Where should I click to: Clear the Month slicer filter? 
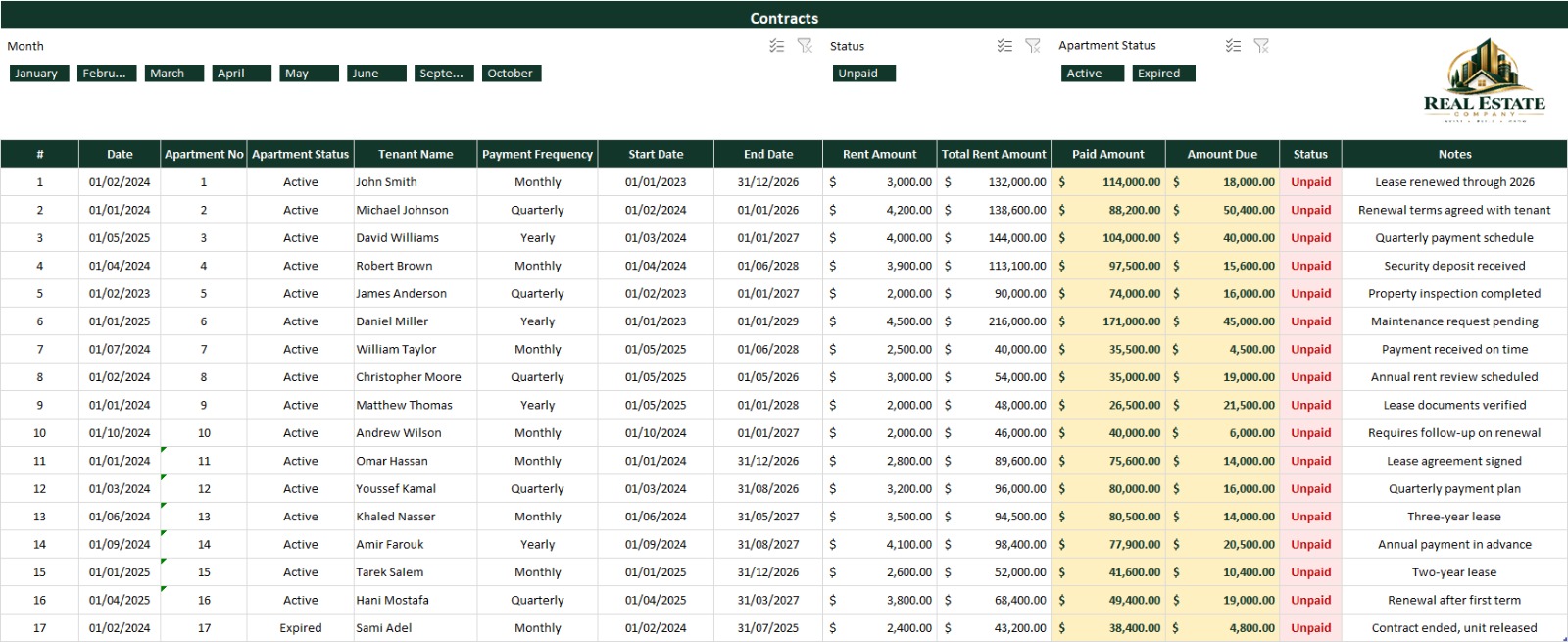pos(805,46)
